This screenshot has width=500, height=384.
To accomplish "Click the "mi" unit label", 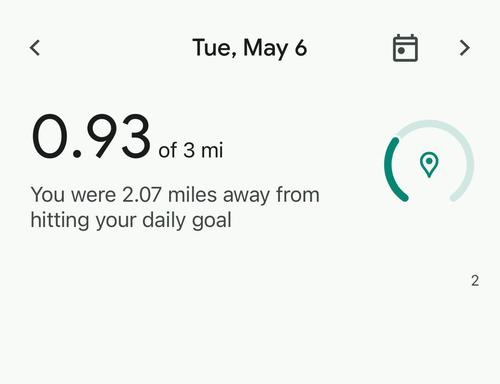I will [x=212, y=150].
